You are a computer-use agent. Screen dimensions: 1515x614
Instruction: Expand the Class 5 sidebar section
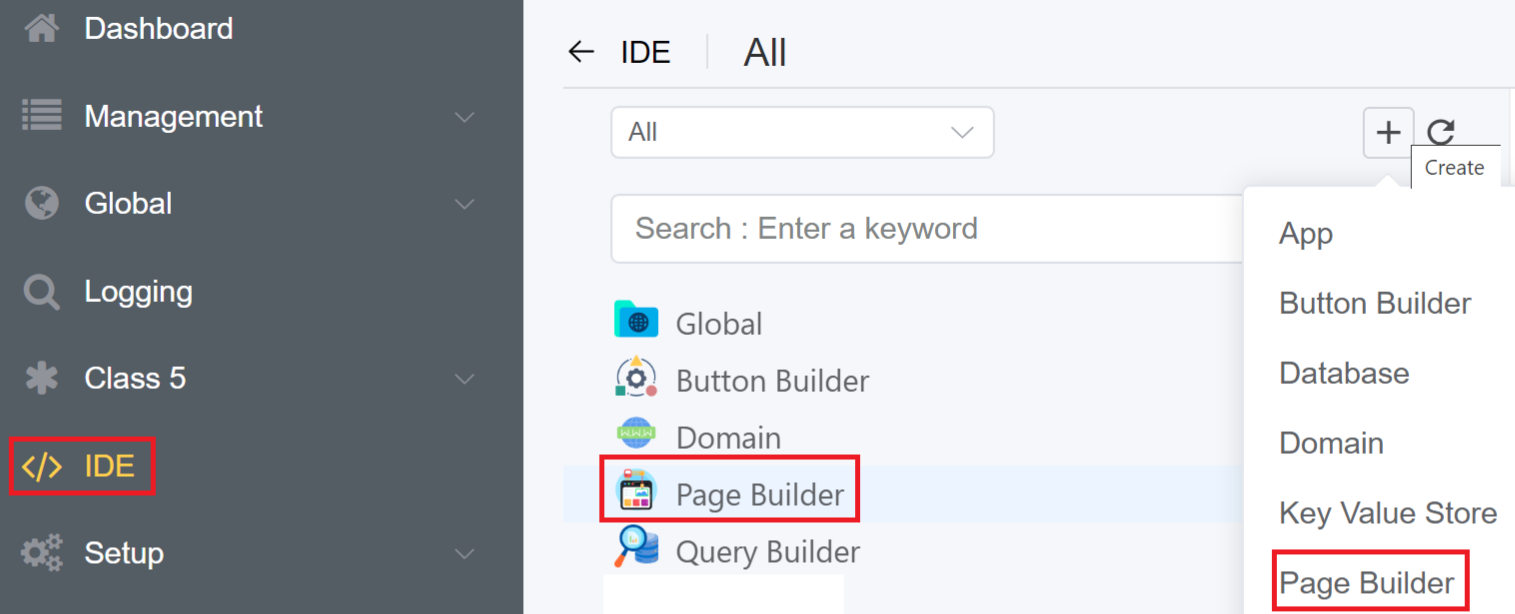(x=464, y=379)
